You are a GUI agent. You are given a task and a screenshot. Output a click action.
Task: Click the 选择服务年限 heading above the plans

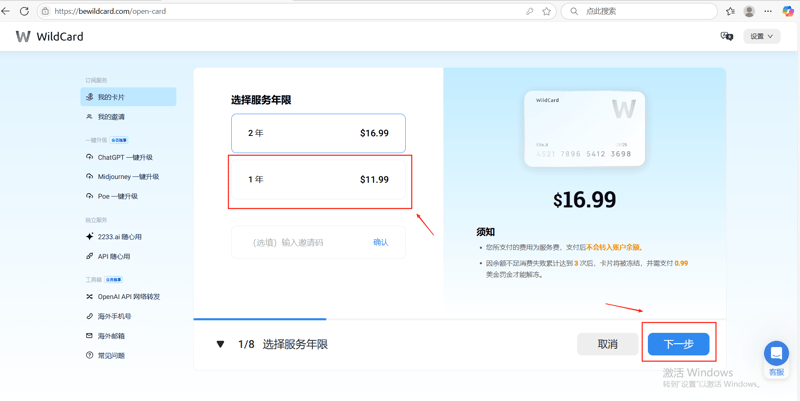coord(261,101)
